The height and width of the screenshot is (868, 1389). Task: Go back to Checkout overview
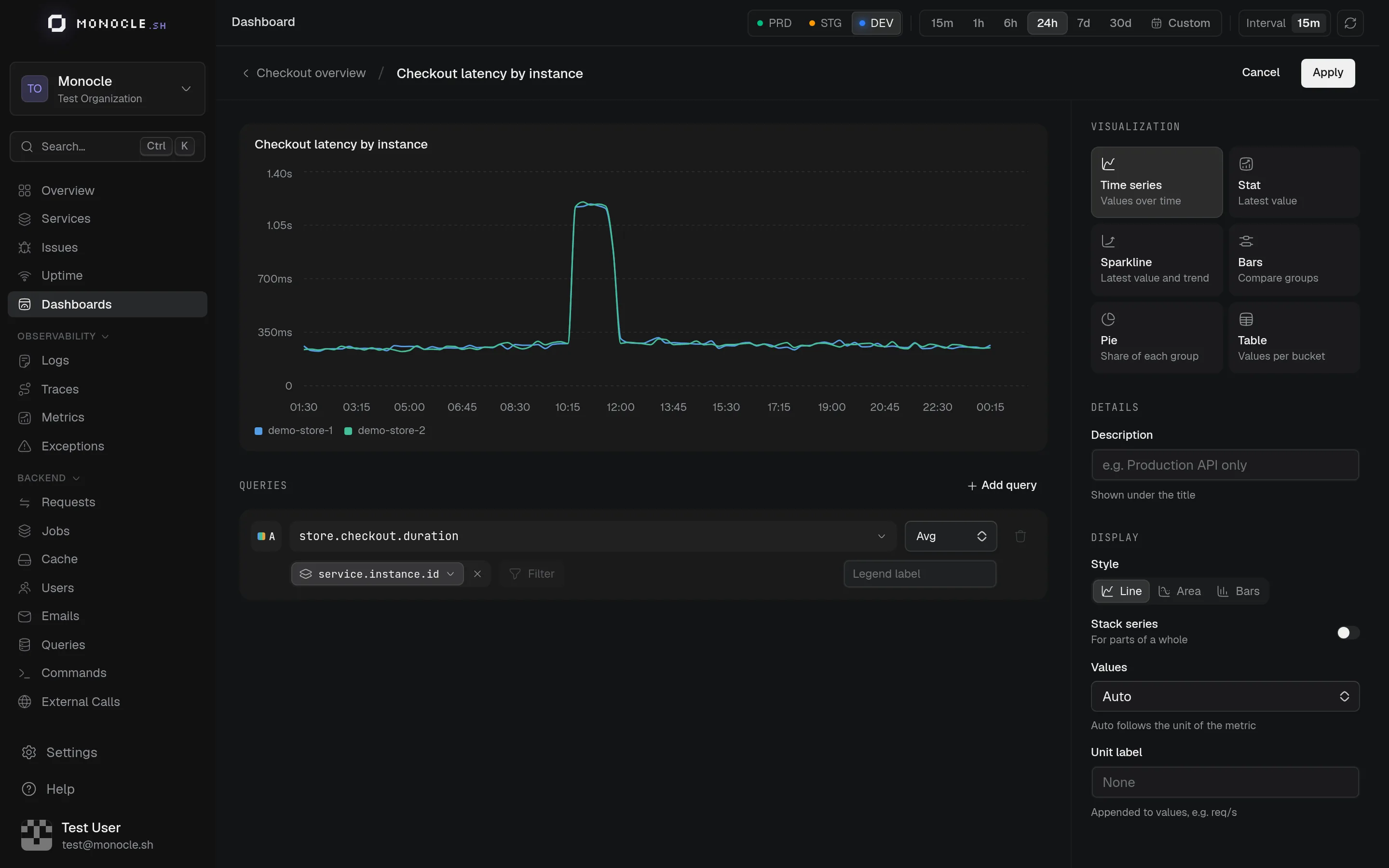pyautogui.click(x=304, y=73)
